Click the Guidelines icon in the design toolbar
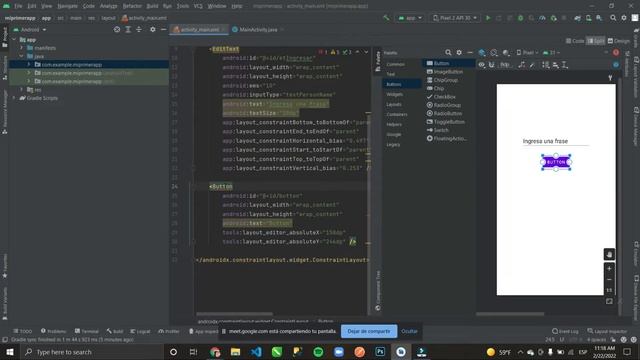640x360 pixels. tap(565, 64)
